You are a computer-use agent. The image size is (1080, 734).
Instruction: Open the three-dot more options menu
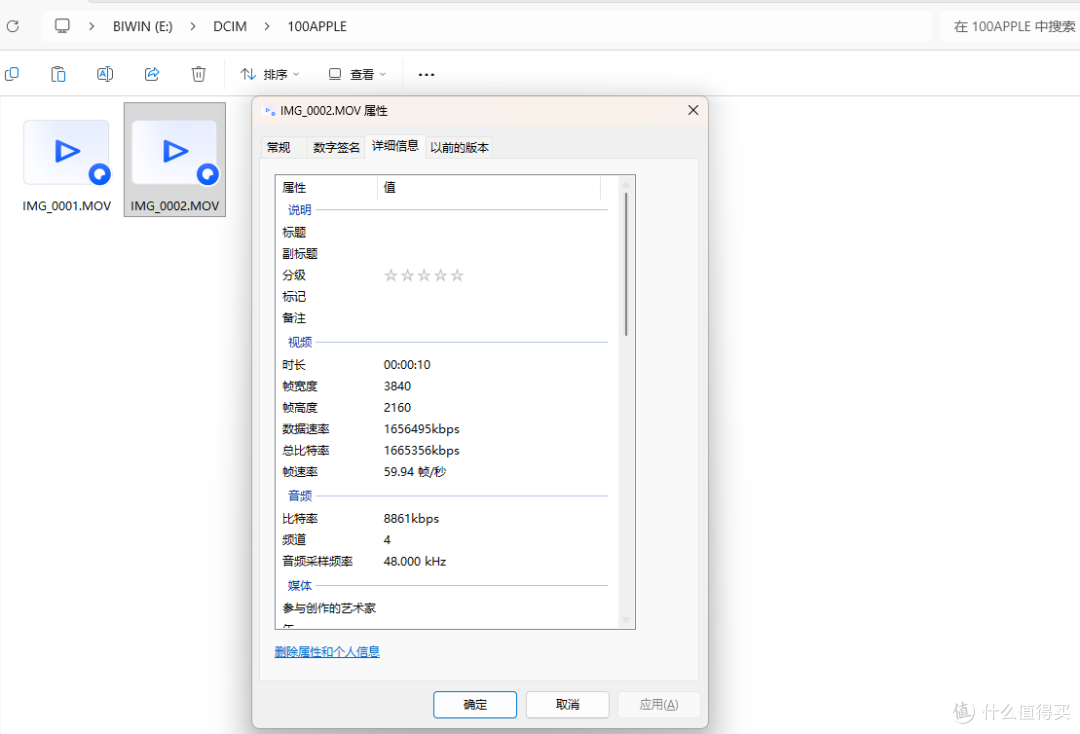(x=426, y=74)
